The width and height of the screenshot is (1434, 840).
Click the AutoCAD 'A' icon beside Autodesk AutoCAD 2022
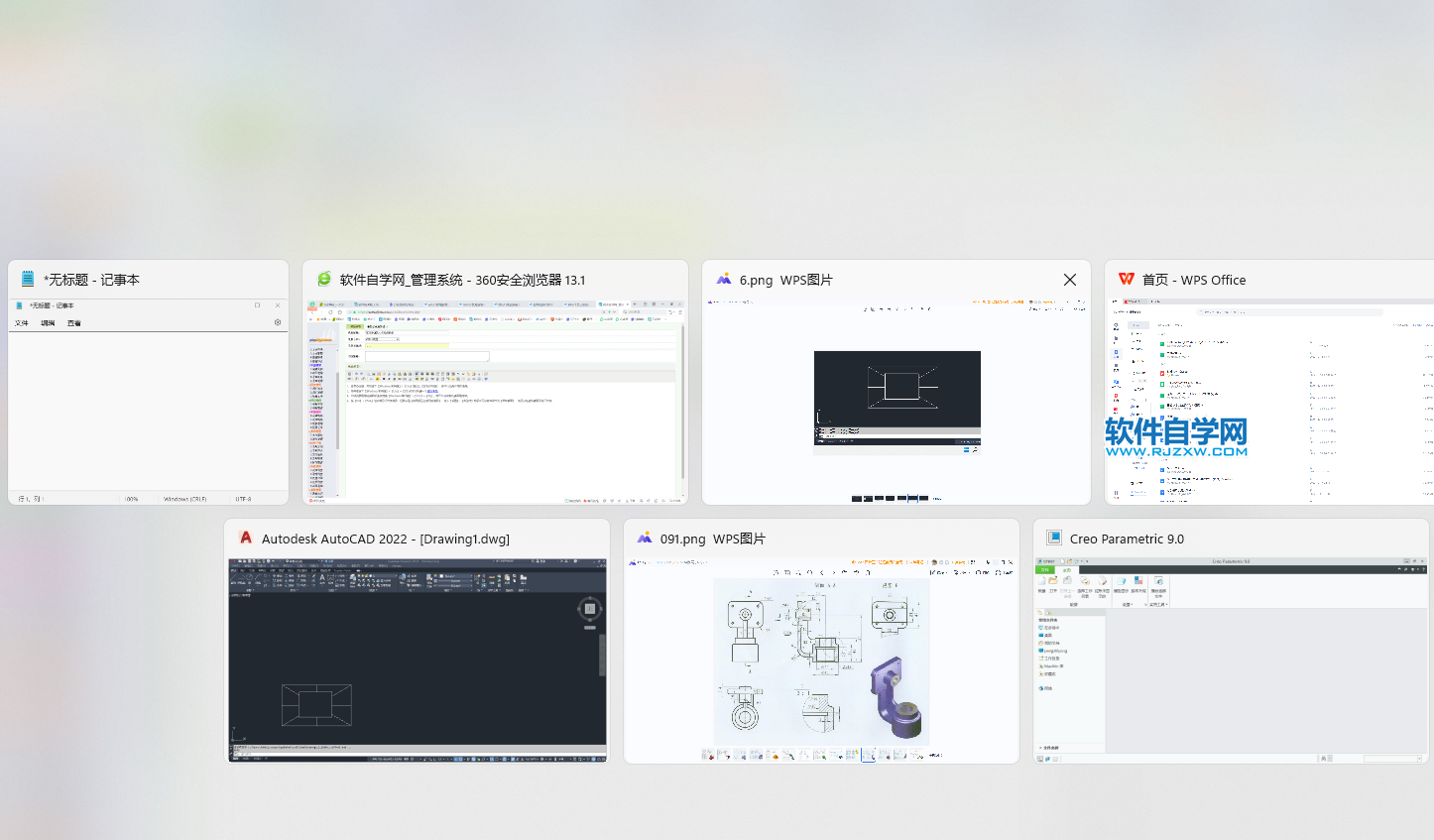pyautogui.click(x=246, y=538)
